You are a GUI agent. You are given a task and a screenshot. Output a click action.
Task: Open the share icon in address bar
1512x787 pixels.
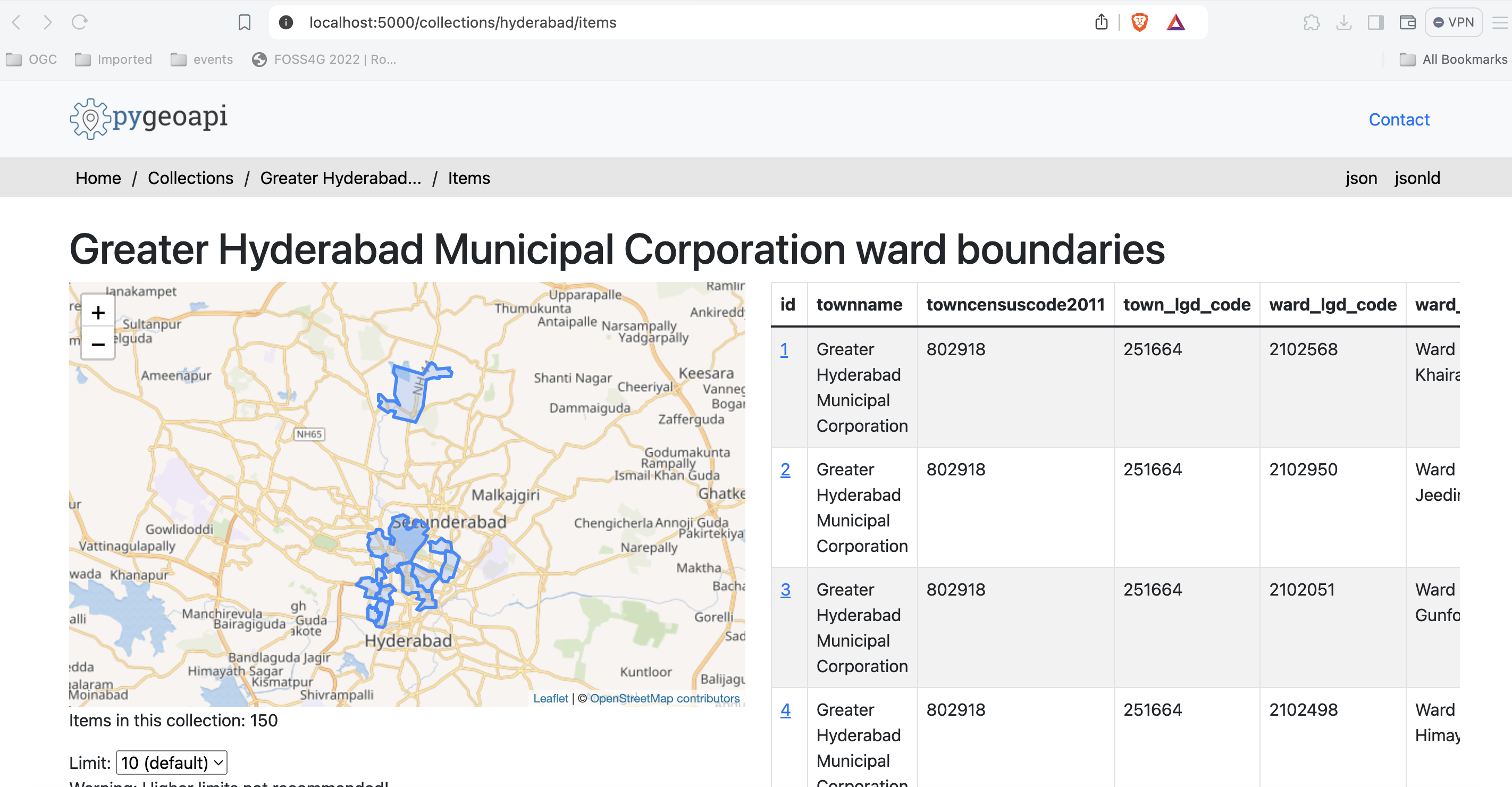(x=1101, y=22)
